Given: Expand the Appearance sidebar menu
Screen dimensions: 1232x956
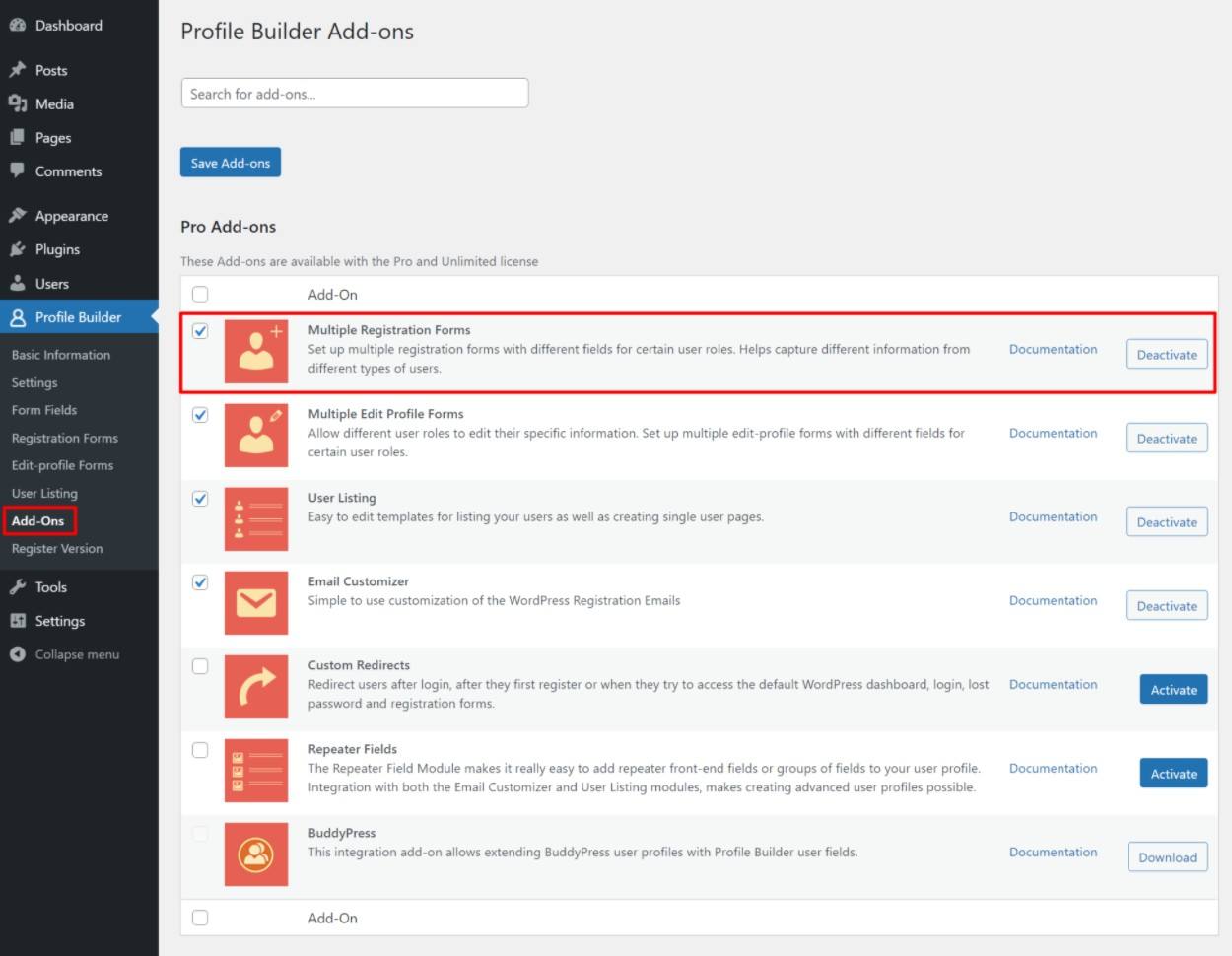Looking at the screenshot, I should (x=69, y=215).
